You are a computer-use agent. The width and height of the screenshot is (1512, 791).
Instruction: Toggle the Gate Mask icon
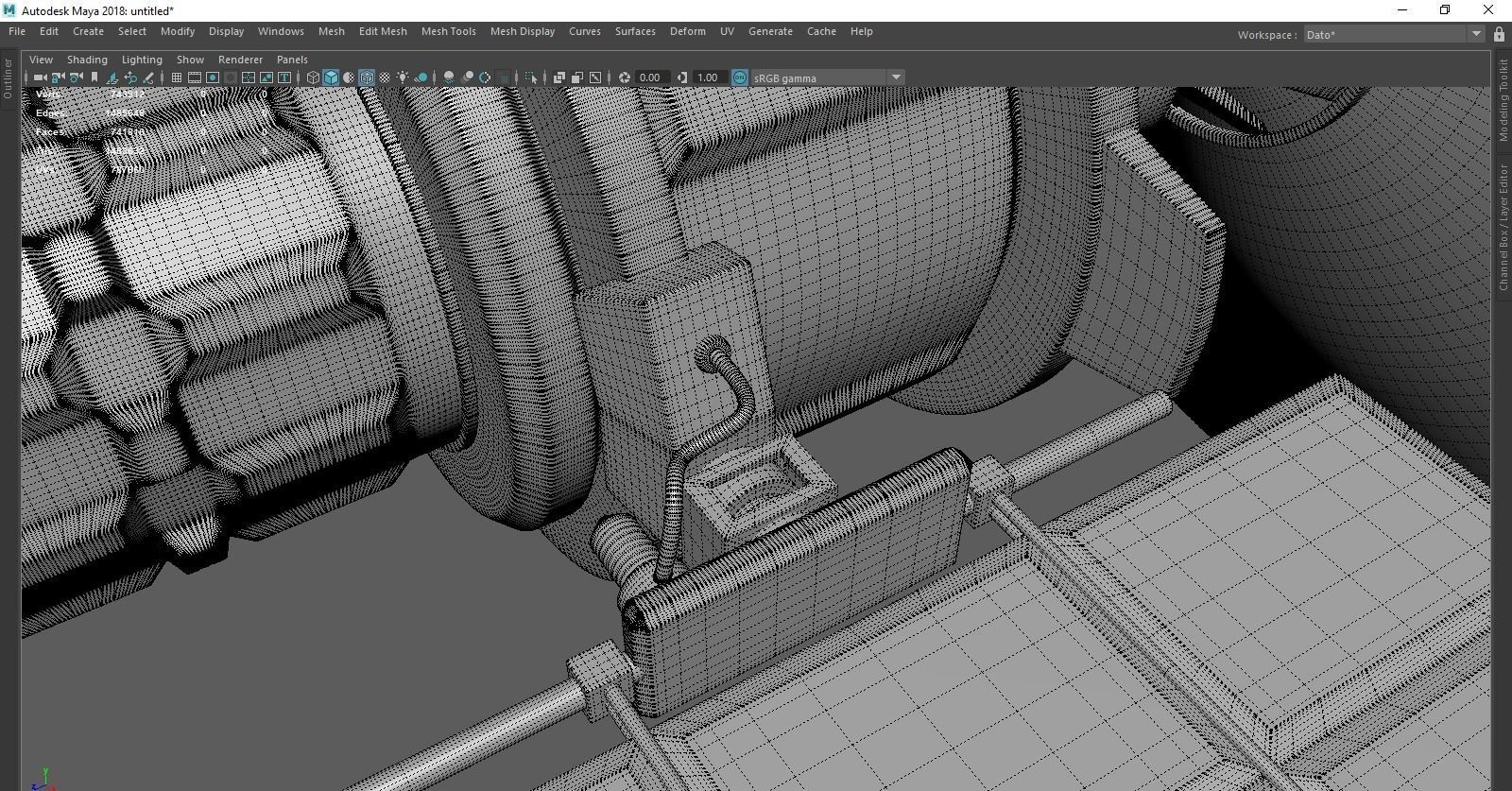click(x=231, y=77)
